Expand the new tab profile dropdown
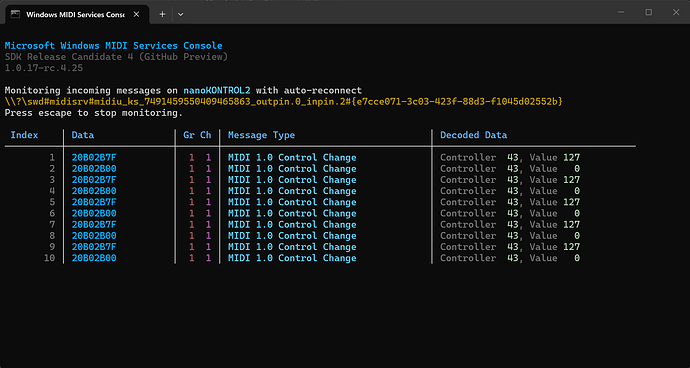The width and height of the screenshot is (690, 368). [180, 14]
